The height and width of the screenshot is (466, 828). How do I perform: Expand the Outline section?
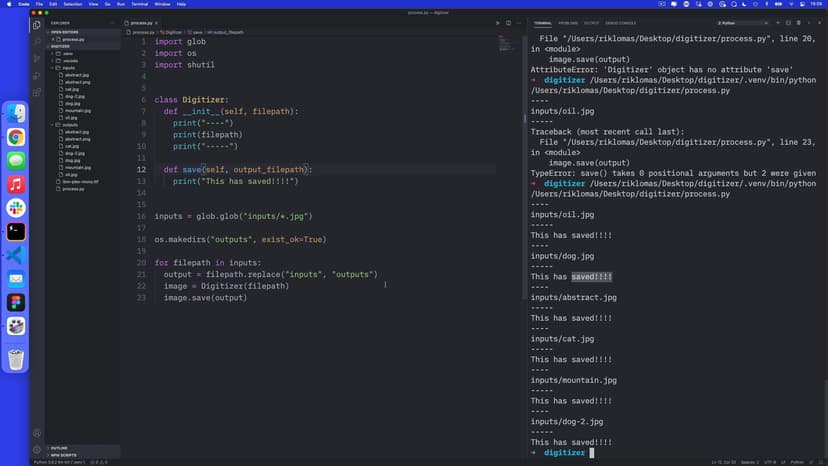pyautogui.click(x=59, y=448)
